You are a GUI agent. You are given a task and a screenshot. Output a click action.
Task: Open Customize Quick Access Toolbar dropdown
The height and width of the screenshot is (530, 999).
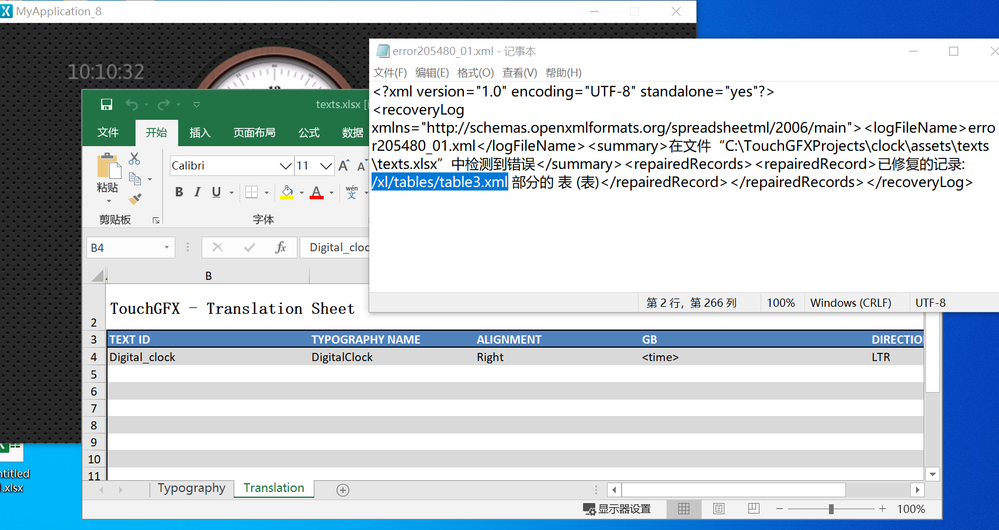point(196,104)
